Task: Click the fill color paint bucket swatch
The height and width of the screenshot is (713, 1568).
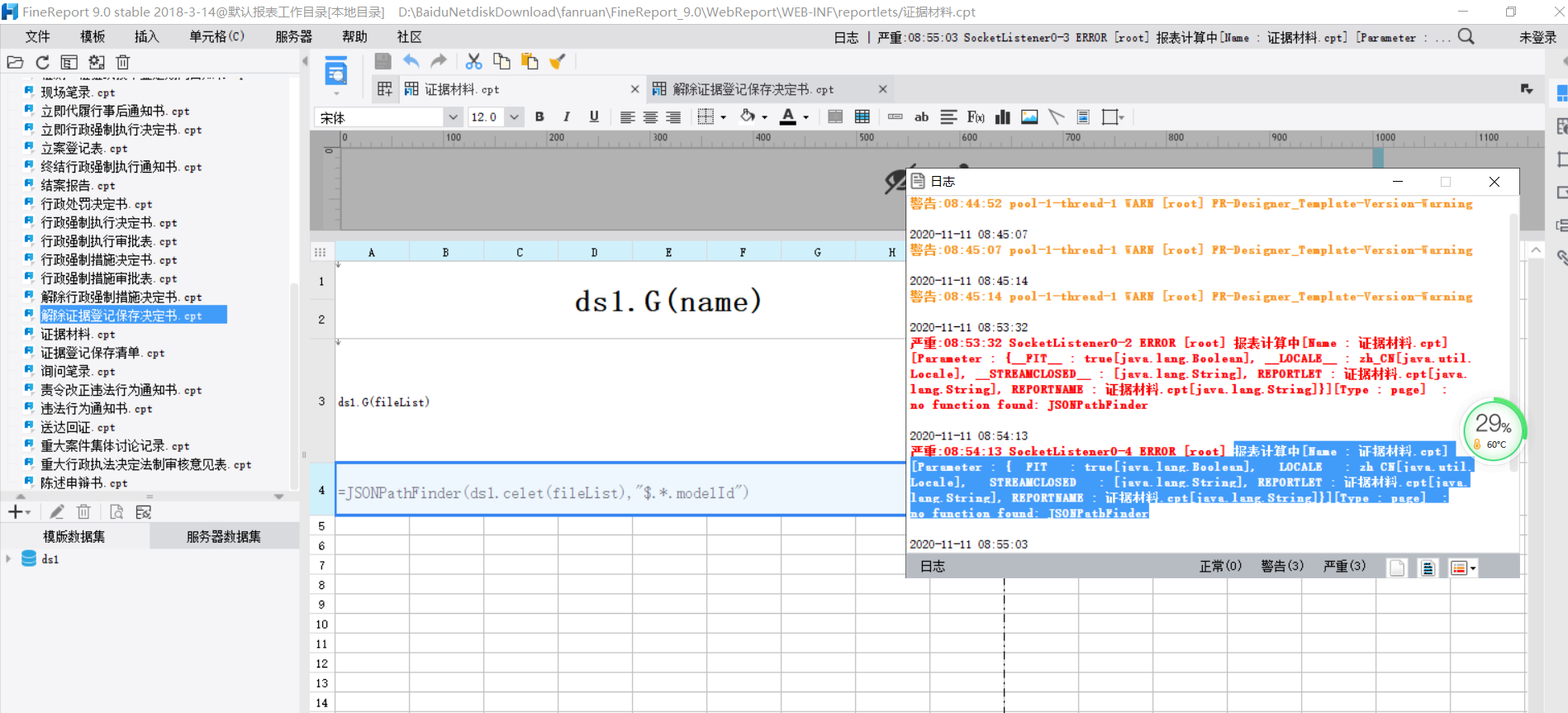Action: click(748, 117)
